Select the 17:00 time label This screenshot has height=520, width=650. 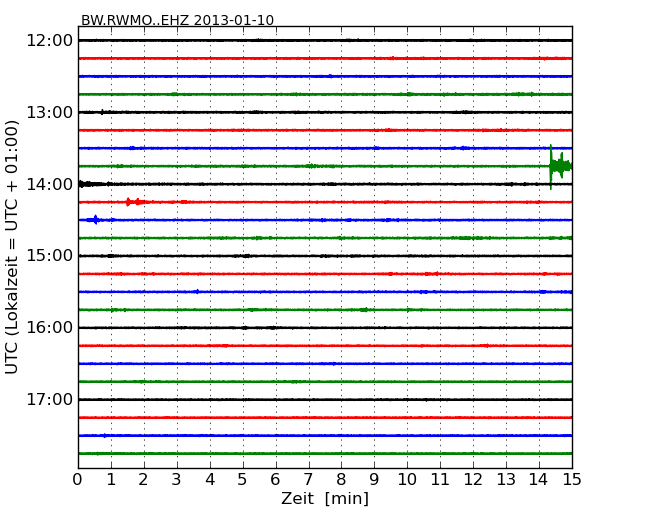pos(49,399)
